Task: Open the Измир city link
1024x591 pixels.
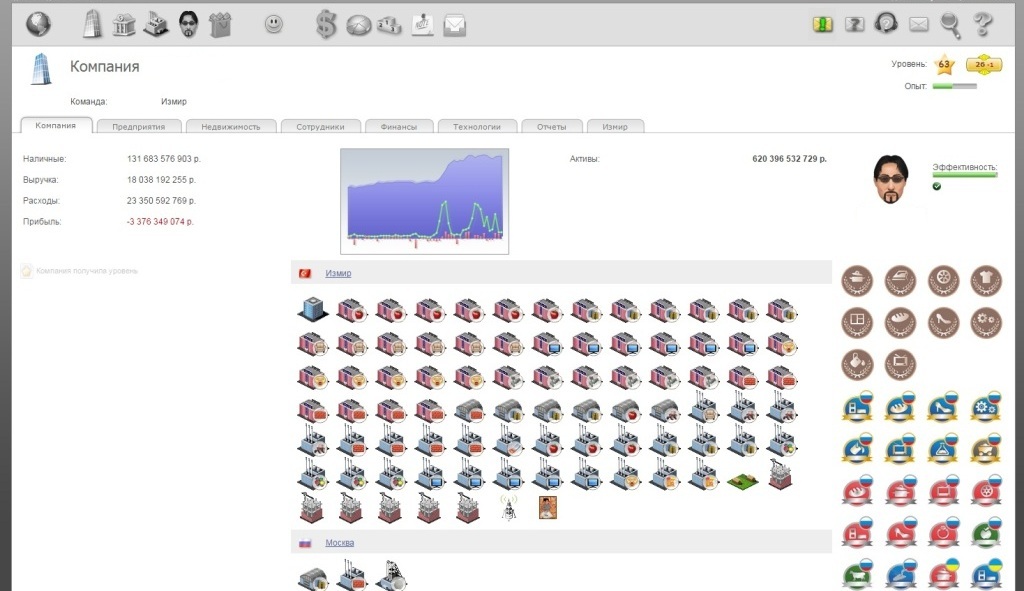Action: tap(339, 273)
